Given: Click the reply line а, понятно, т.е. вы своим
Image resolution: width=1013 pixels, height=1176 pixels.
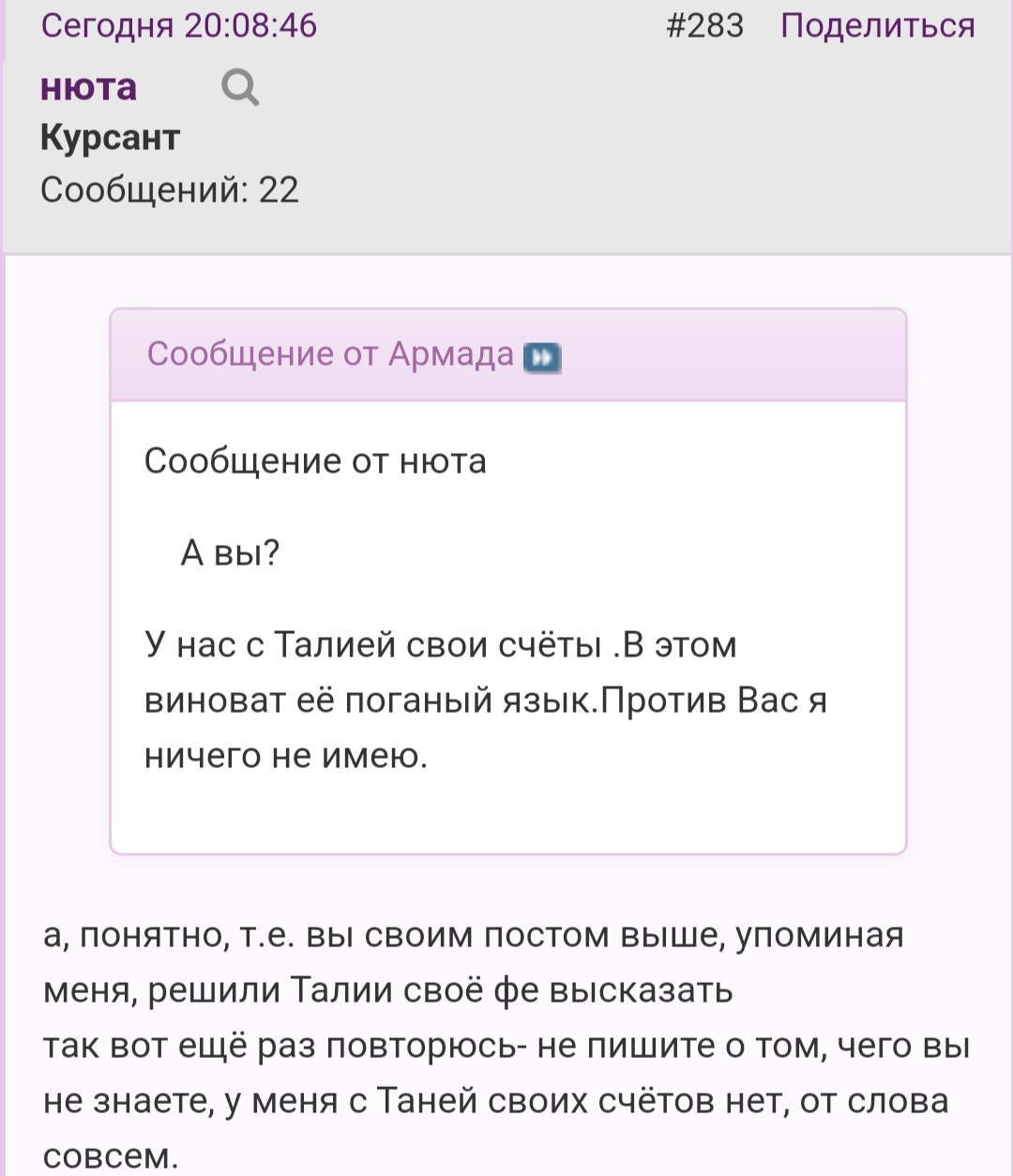Looking at the screenshot, I should [x=473, y=936].
